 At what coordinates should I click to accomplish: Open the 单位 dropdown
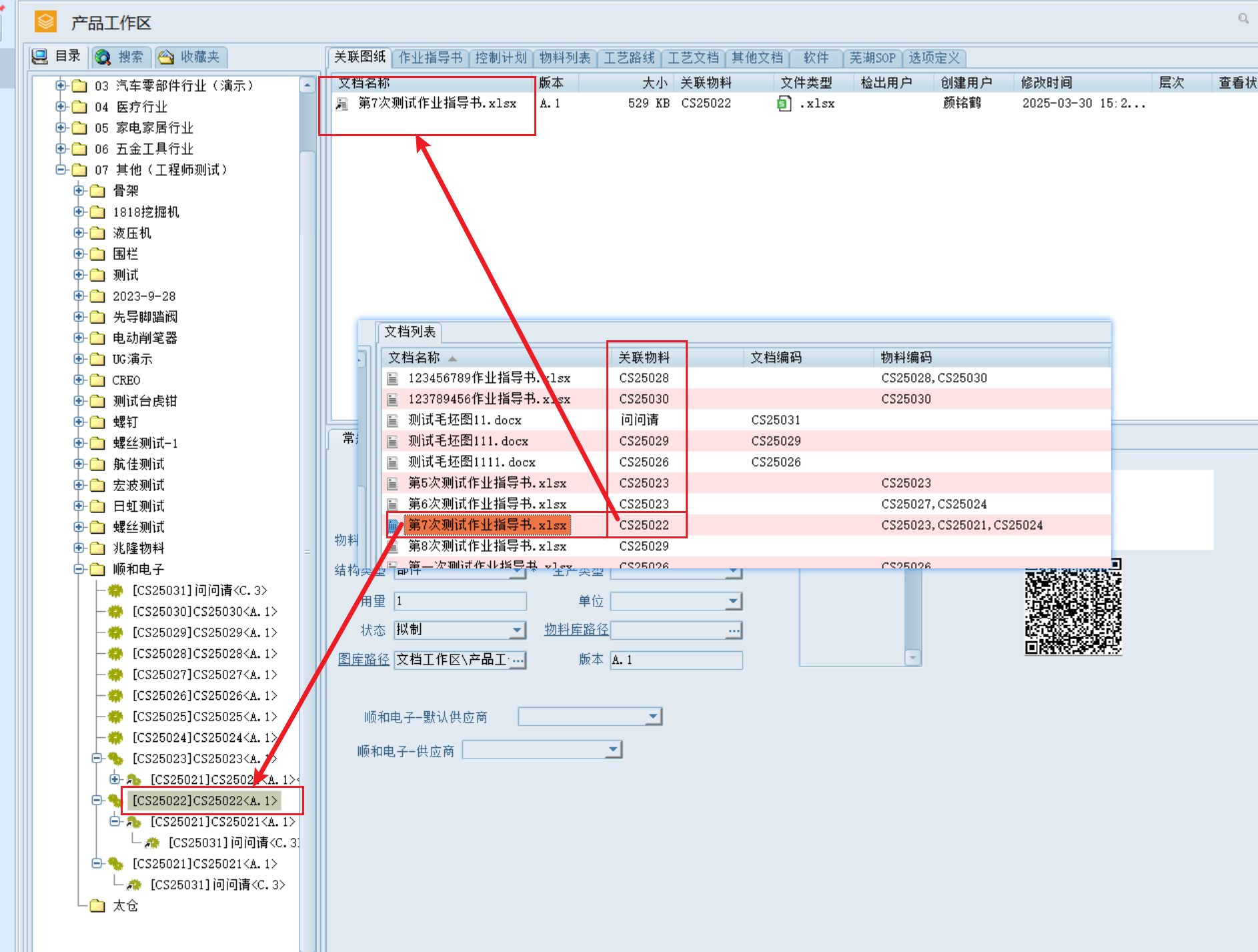coord(734,601)
